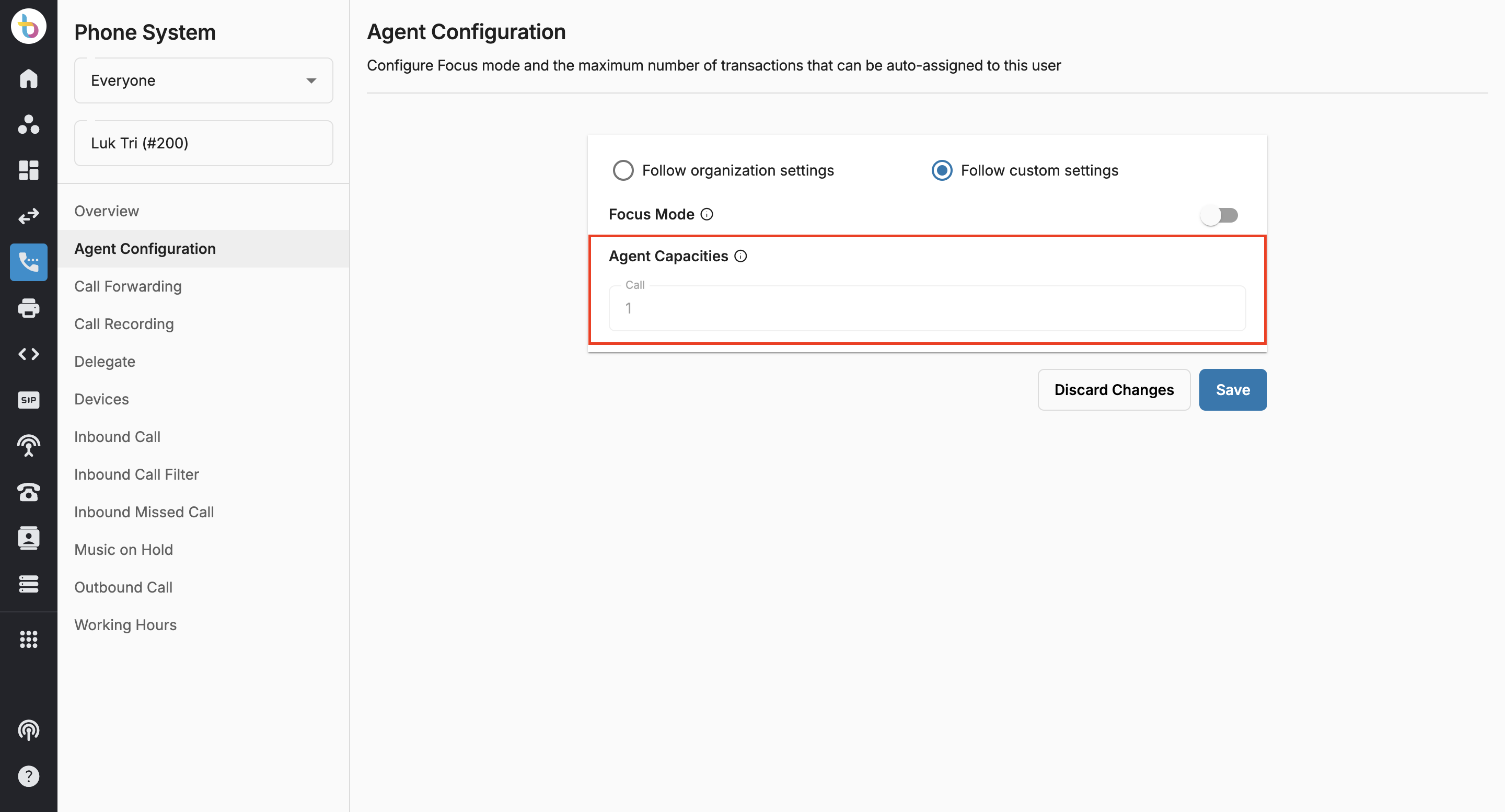Open Call Forwarding settings
Screen dimensions: 1505x812
(x=203, y=286)
